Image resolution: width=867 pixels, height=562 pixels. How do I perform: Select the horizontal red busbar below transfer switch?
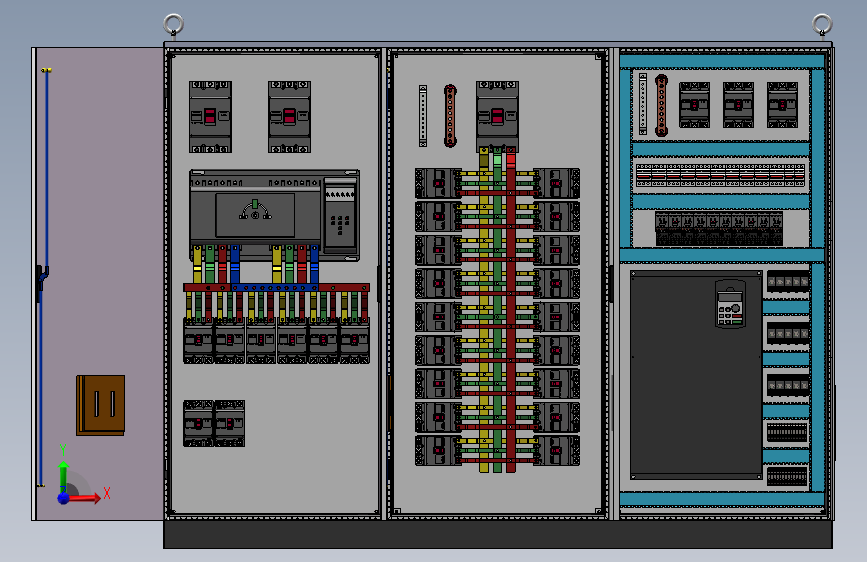pos(276,288)
